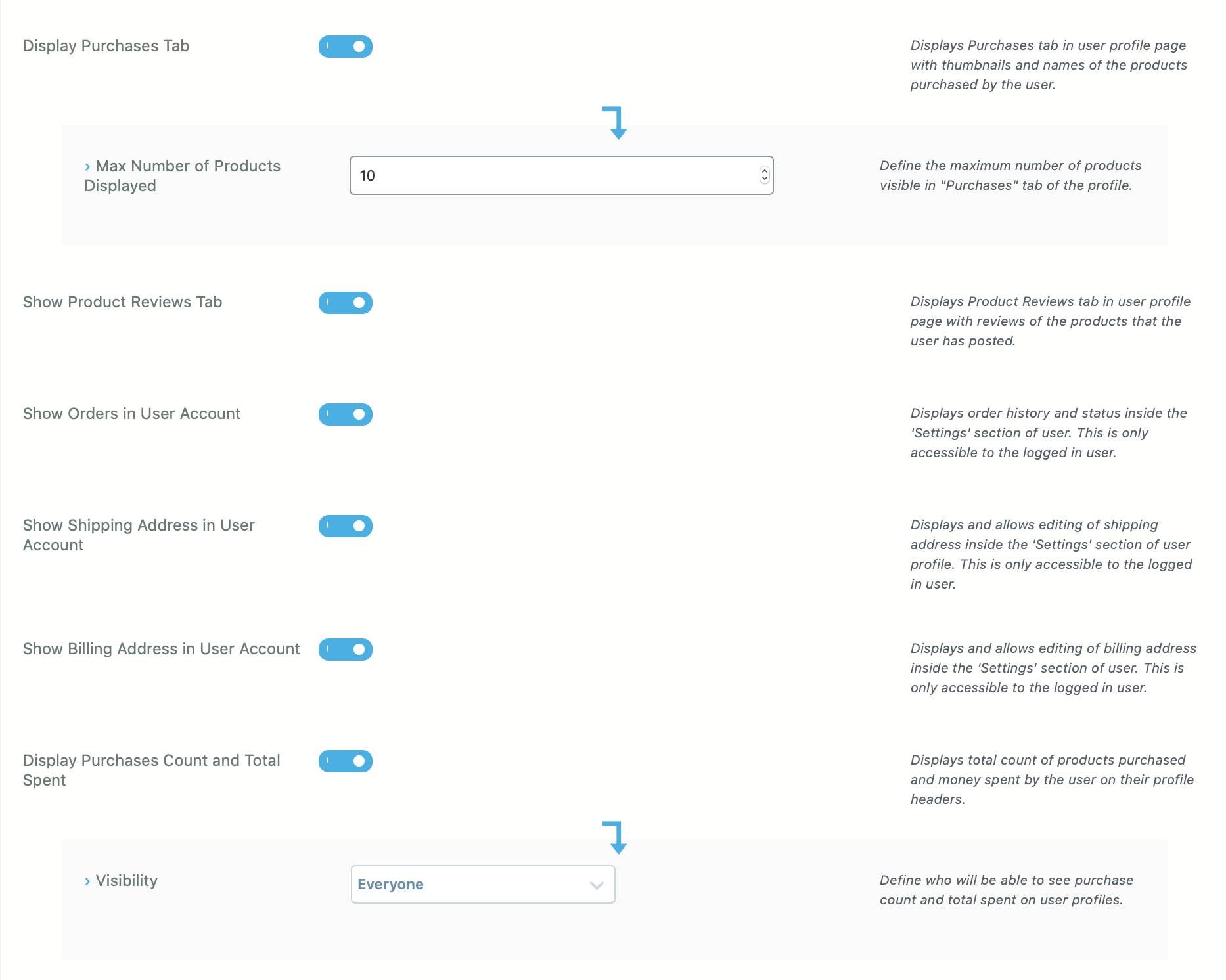The image size is (1226, 980).
Task: Toggle Display Purchases Count and Total Spent
Action: click(x=346, y=761)
